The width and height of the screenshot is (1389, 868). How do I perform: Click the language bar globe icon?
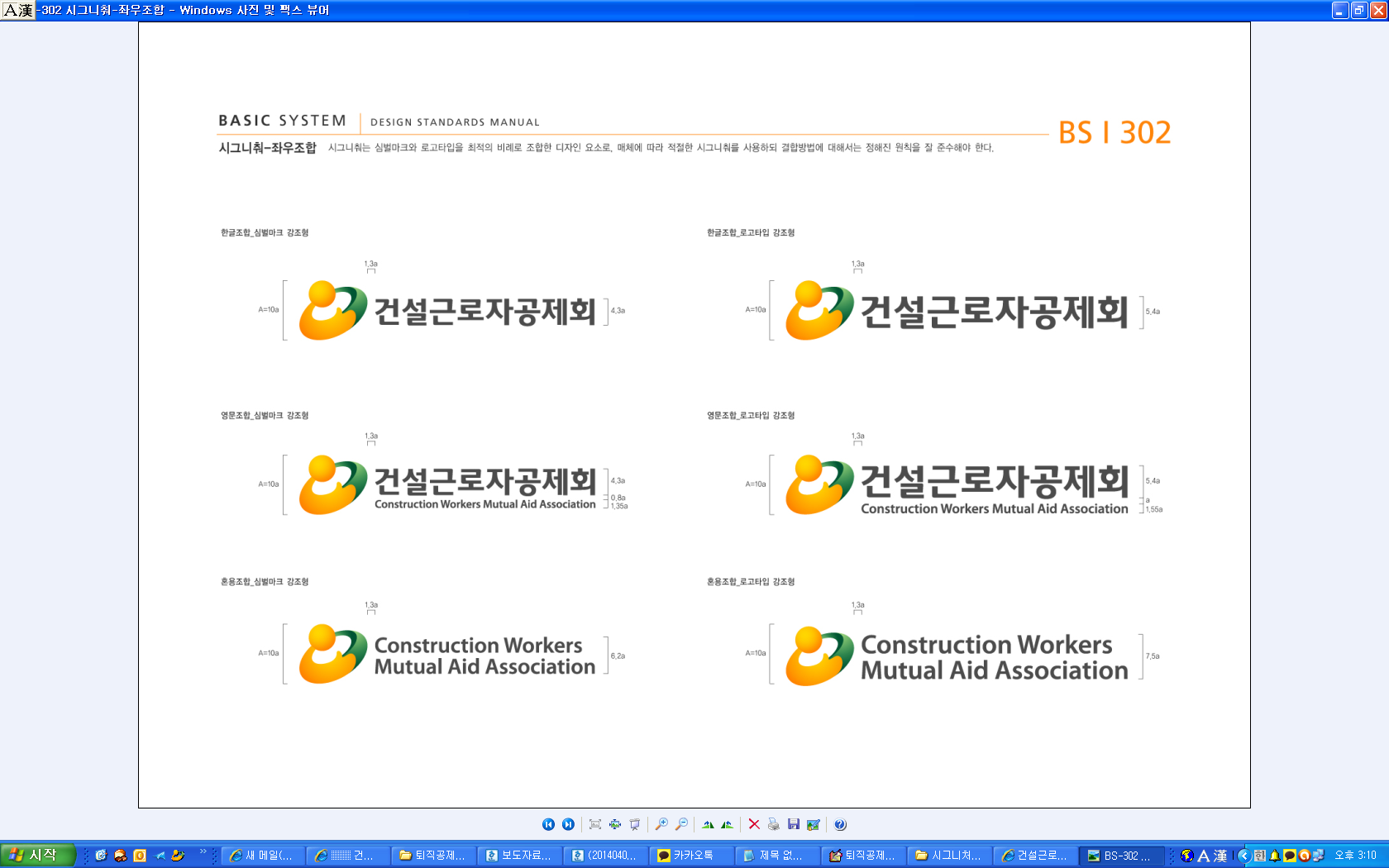point(1187,856)
